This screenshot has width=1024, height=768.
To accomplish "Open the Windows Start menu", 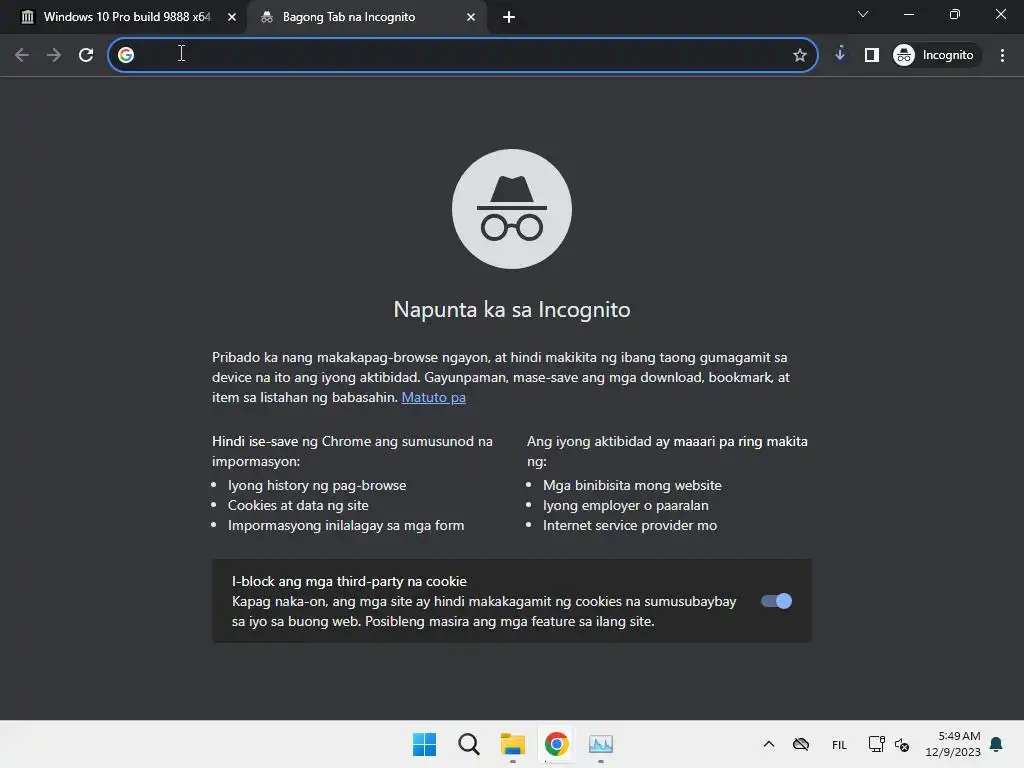I will pyautogui.click(x=424, y=744).
